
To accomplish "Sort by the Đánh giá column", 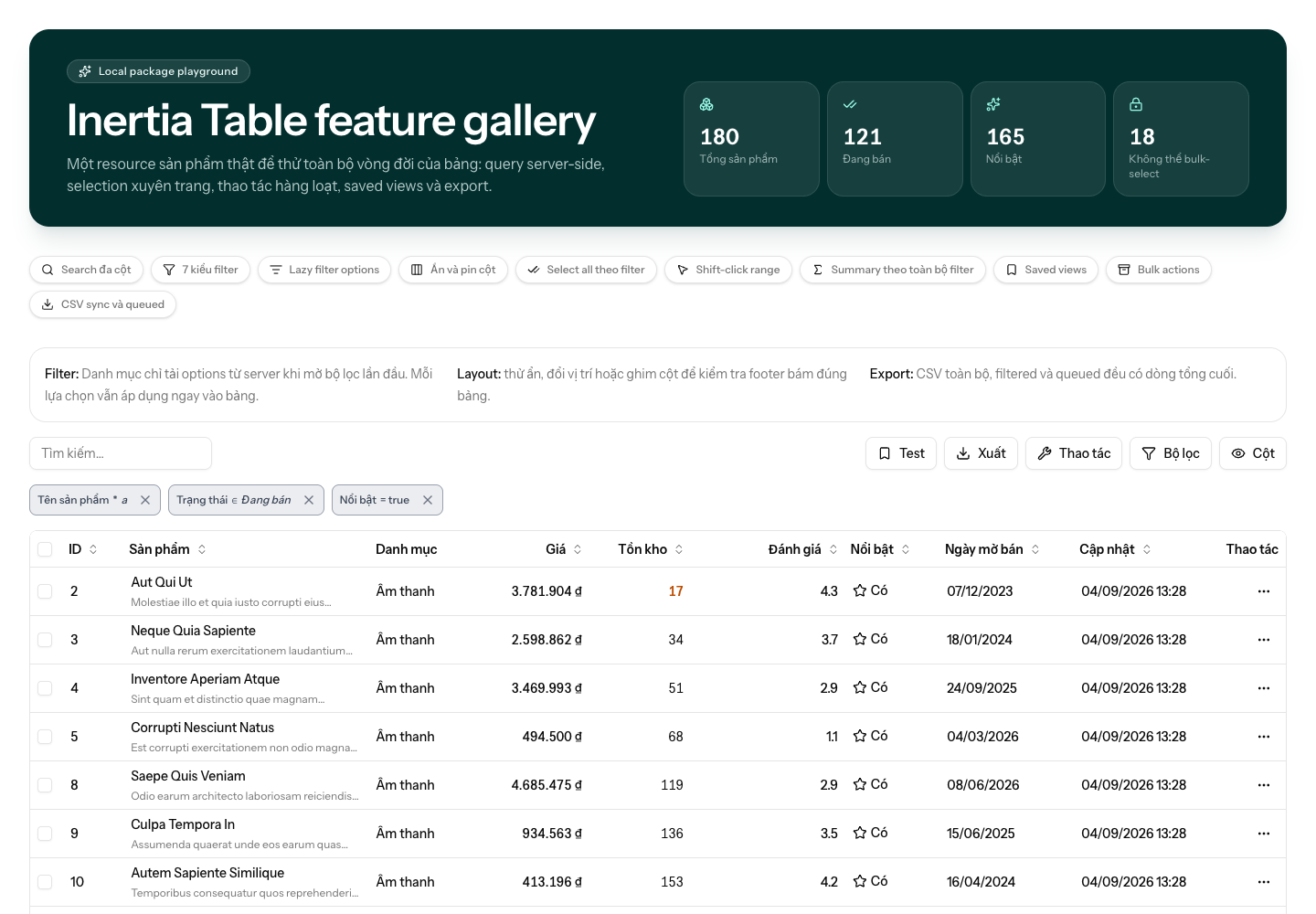I will (x=802, y=549).
